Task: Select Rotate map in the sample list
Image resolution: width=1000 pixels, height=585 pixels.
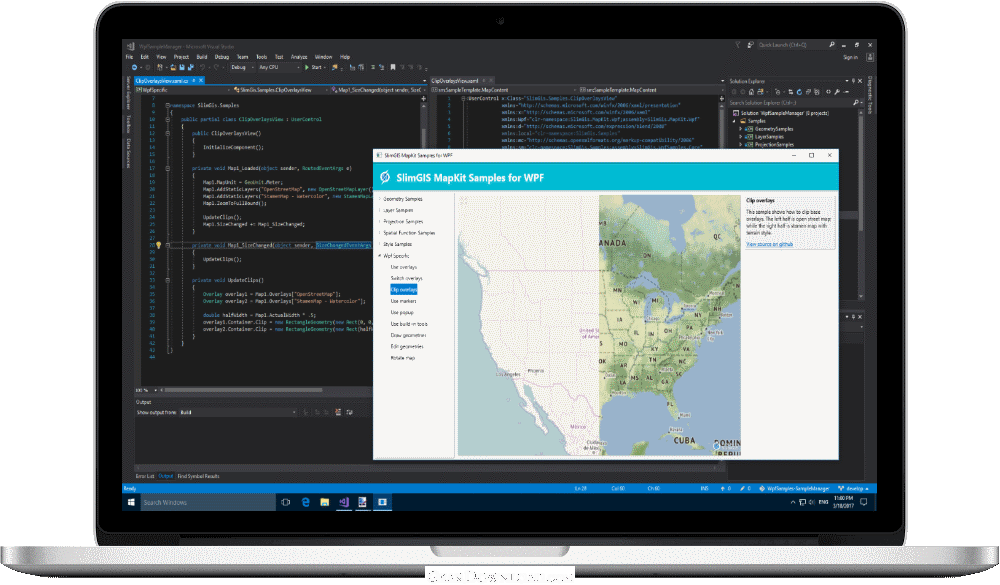Action: click(x=402, y=358)
